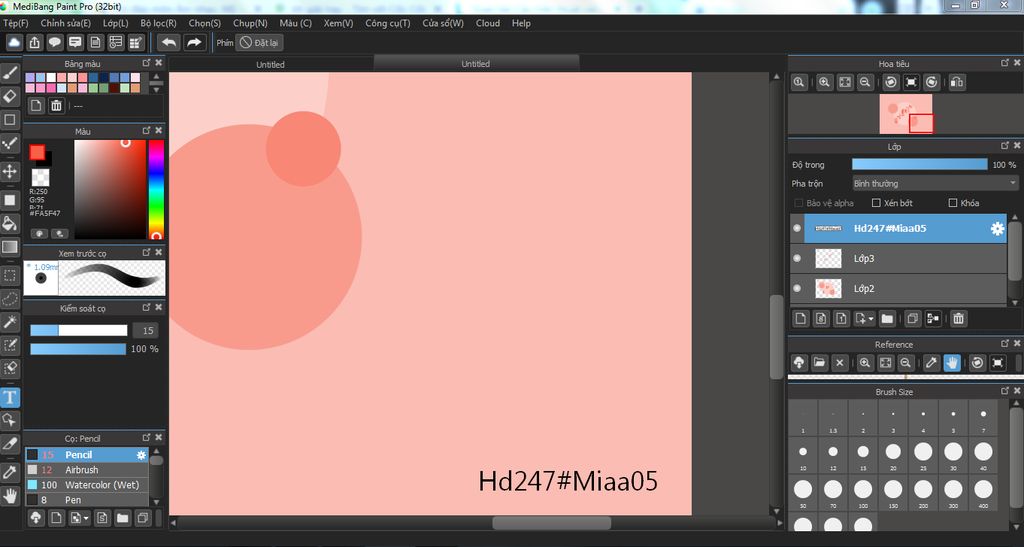Select eyedropper in Reference panel
1024x547 pixels.
coord(932,362)
